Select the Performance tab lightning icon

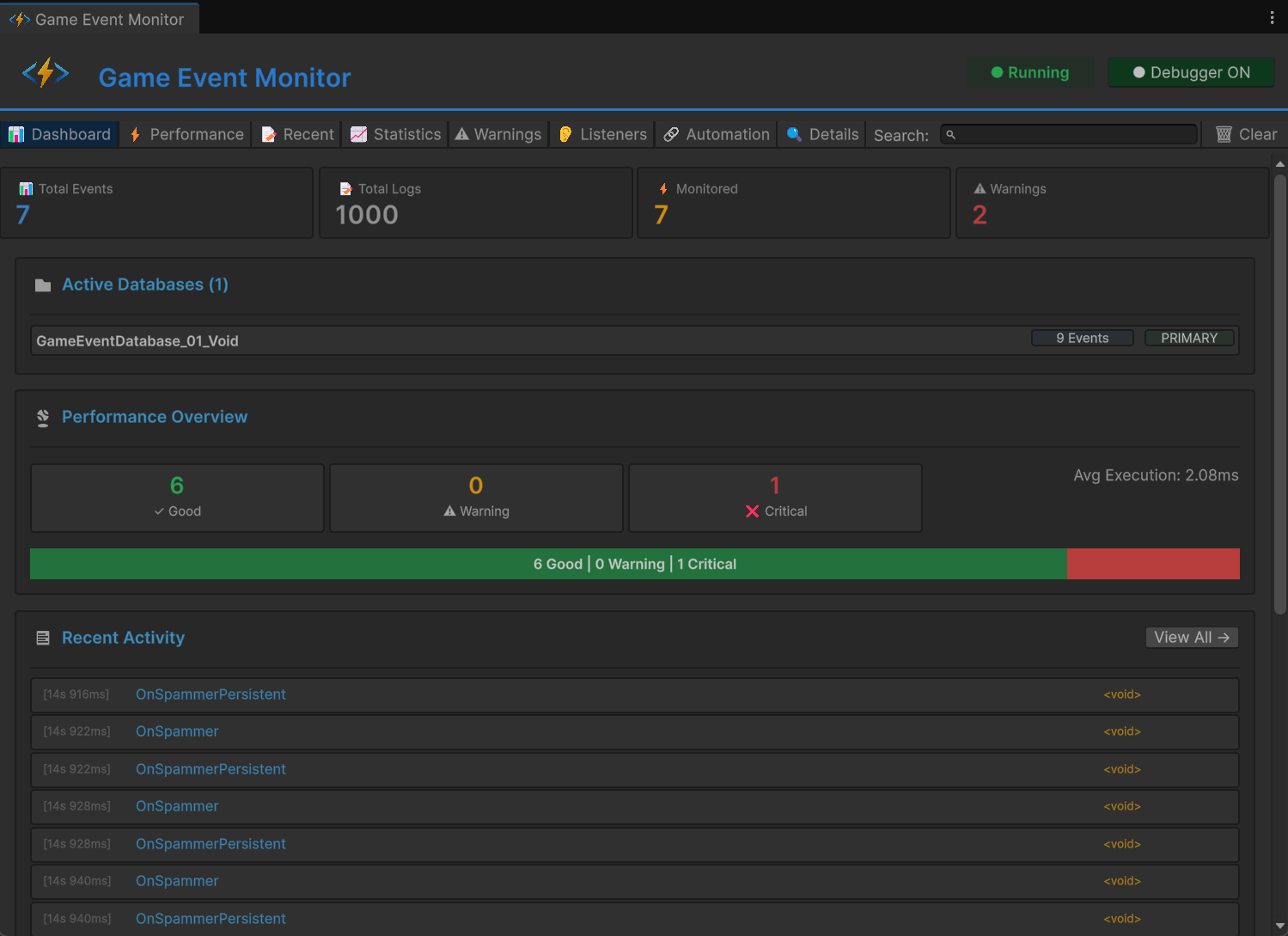point(135,134)
